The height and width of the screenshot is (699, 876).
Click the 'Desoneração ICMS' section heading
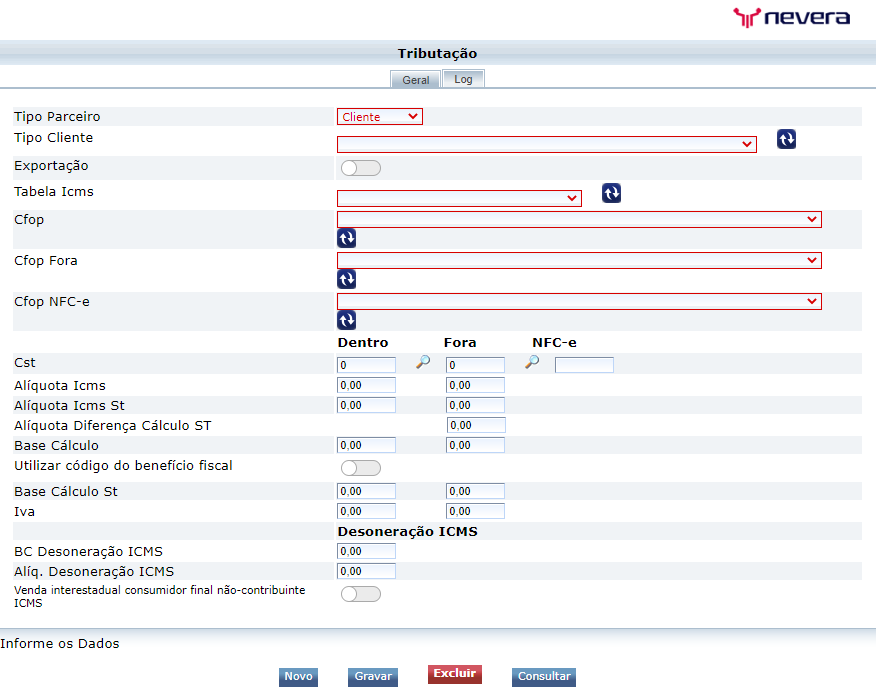tap(407, 531)
